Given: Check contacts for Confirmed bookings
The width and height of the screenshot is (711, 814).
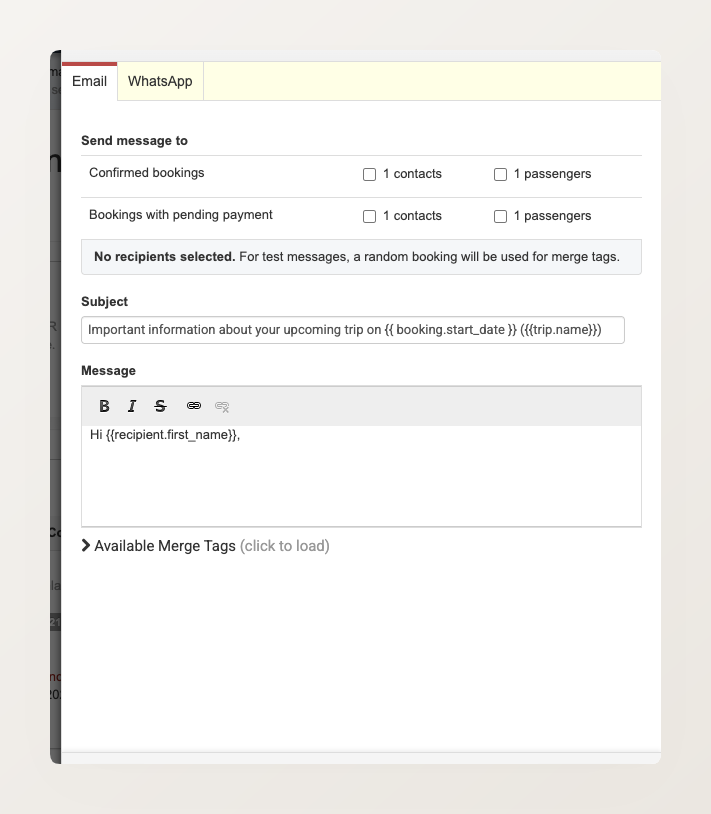Looking at the screenshot, I should [x=370, y=174].
